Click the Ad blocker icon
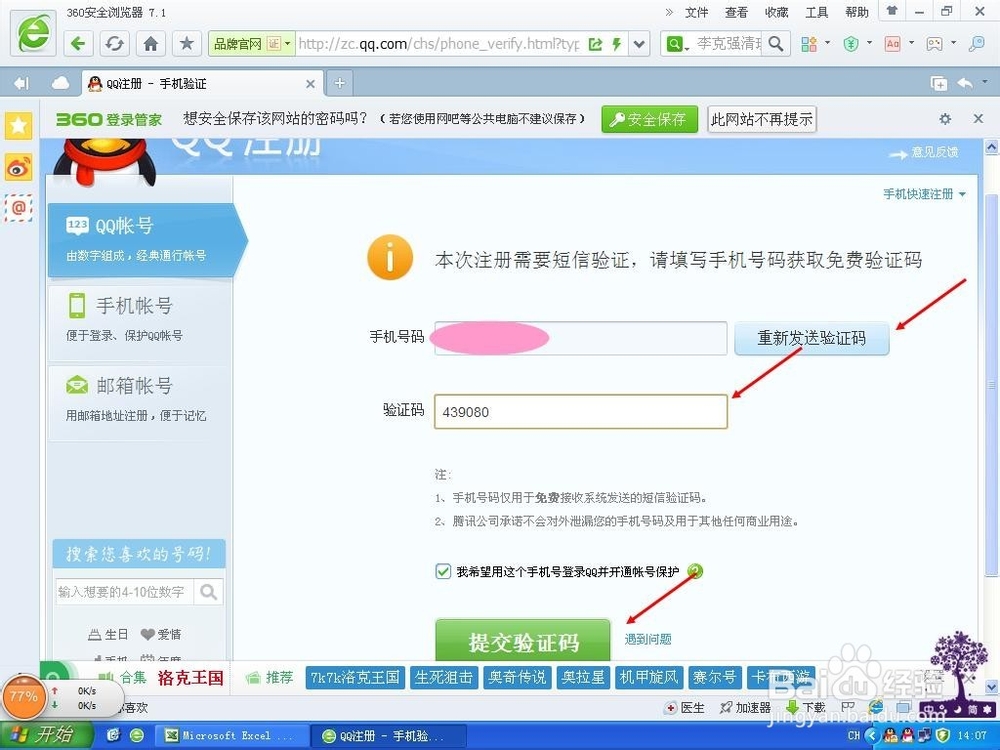The image size is (1000, 750). point(892,43)
